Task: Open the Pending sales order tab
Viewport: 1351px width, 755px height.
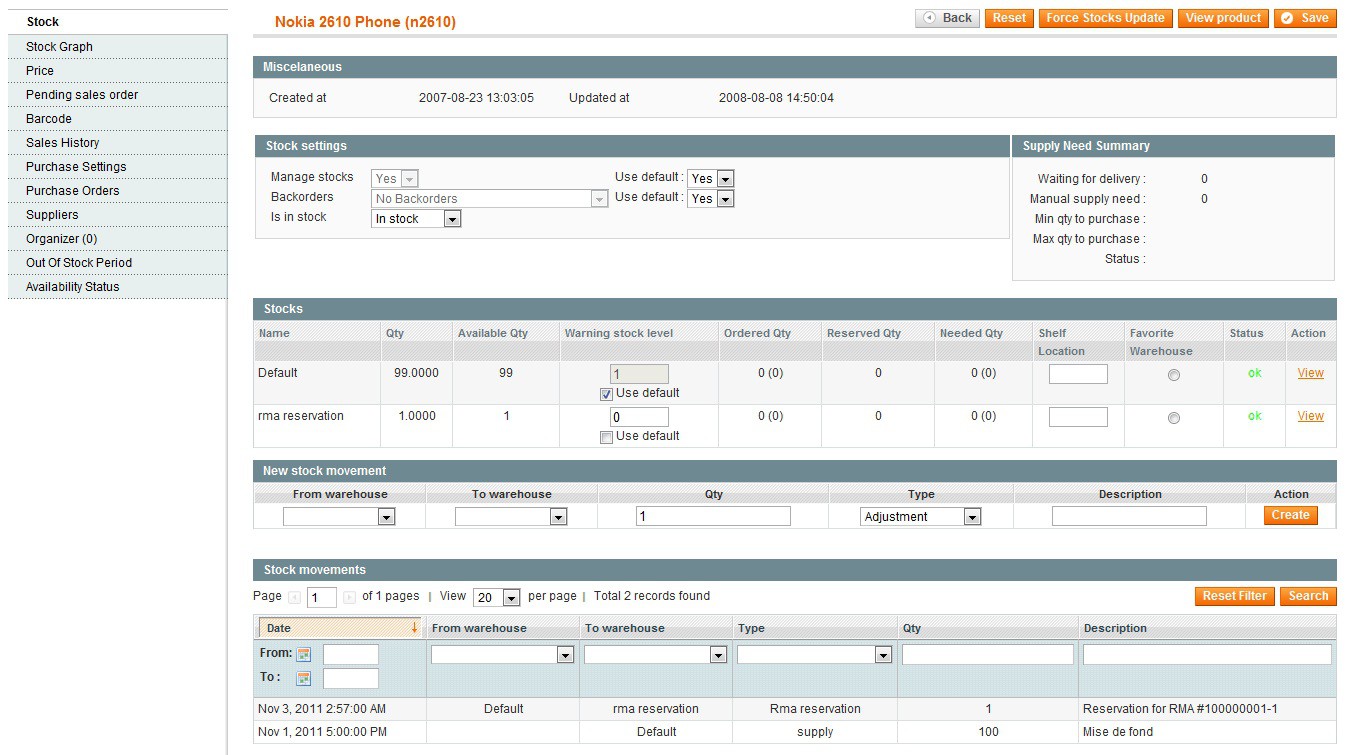Action: click(x=118, y=95)
